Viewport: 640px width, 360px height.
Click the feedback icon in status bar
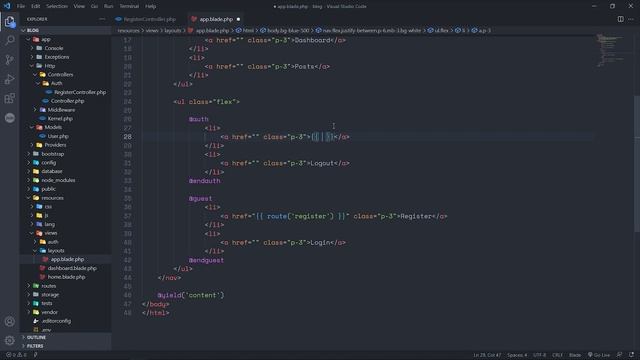[620, 355]
